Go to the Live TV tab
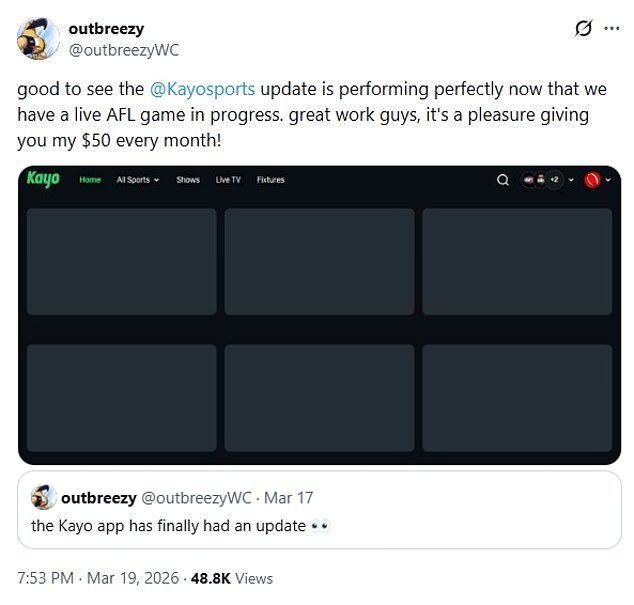Viewport: 634px width, 605px height. [x=228, y=180]
